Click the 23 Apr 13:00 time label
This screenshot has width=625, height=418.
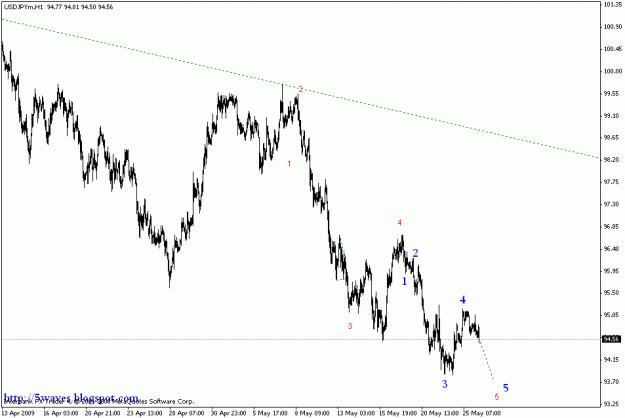[144, 413]
